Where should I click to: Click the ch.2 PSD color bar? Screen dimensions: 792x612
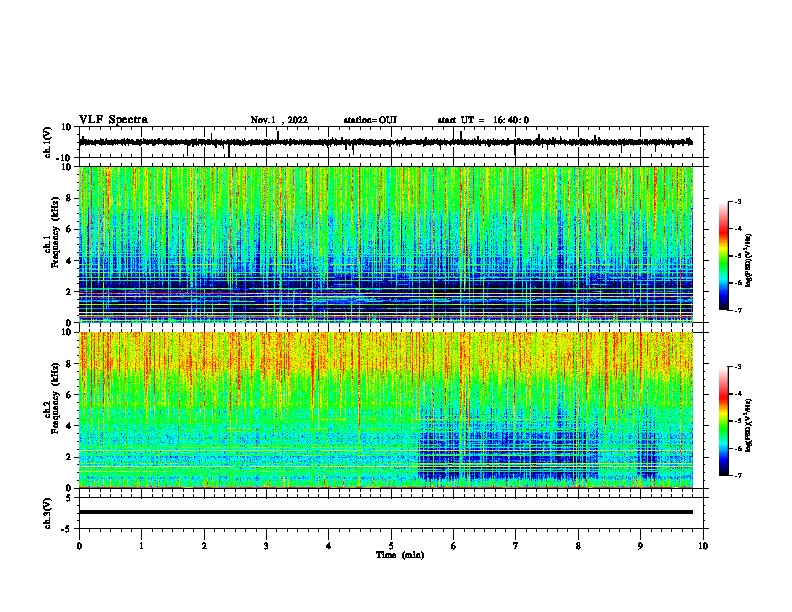tap(724, 421)
